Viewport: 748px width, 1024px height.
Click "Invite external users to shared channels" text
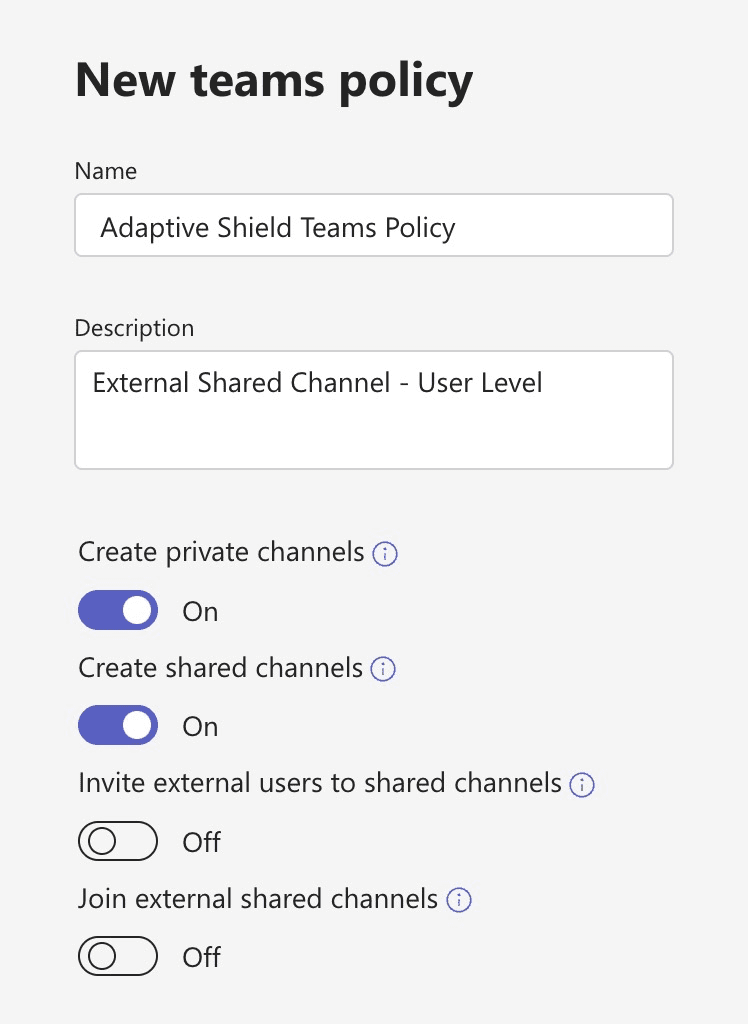tap(320, 783)
